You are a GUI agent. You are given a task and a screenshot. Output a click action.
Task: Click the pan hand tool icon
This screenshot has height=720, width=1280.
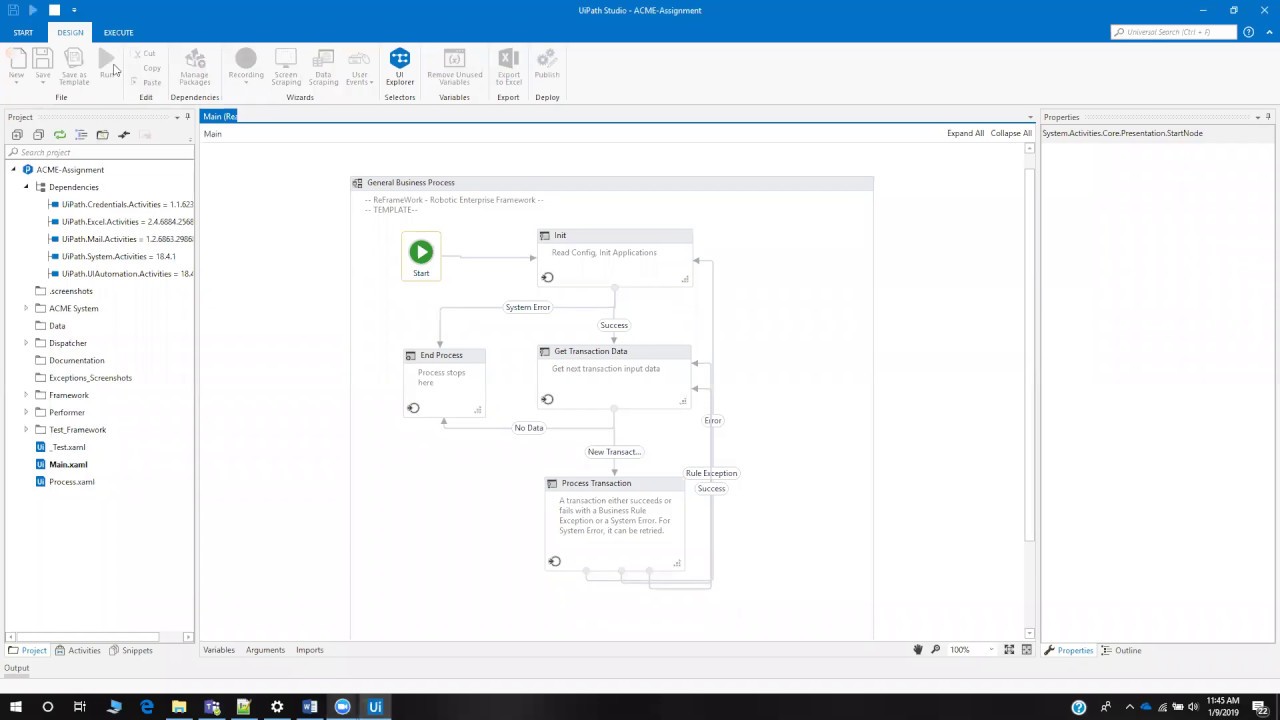[918, 650]
